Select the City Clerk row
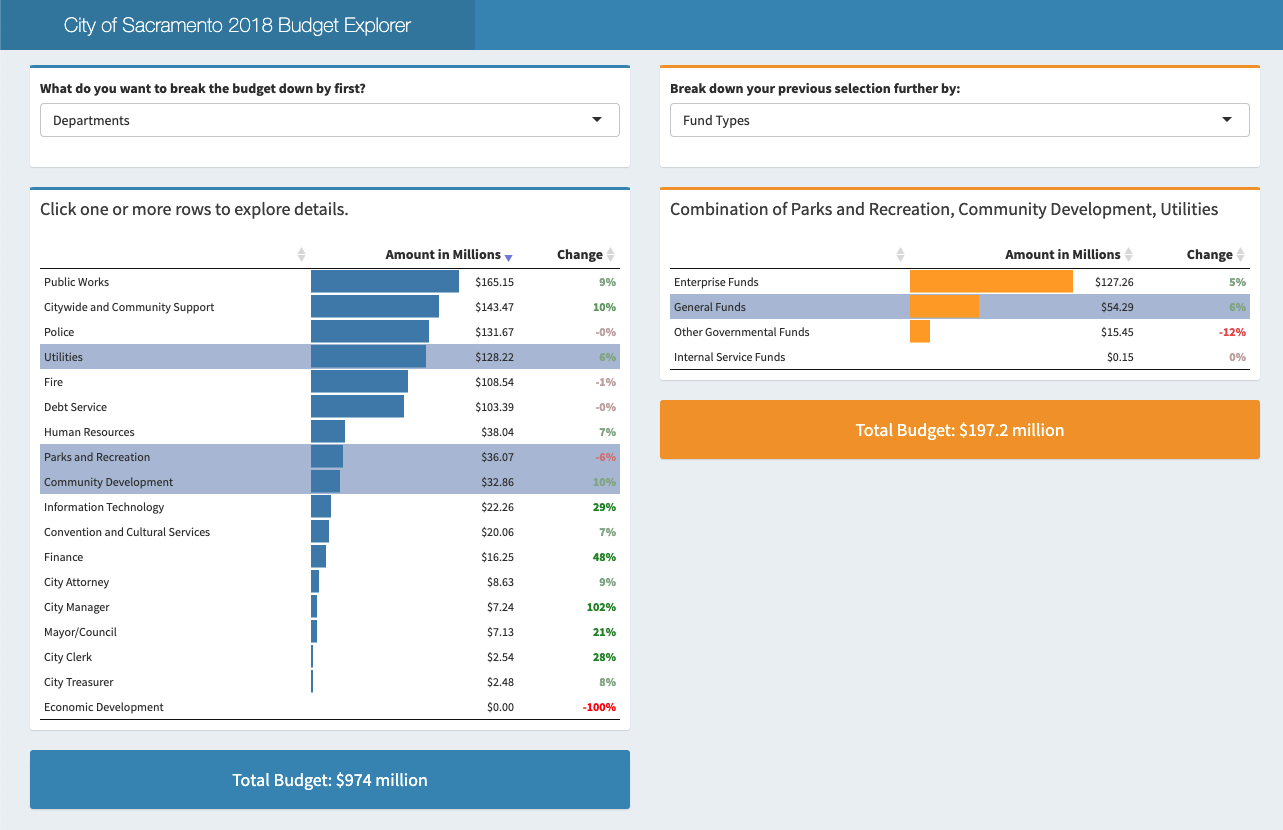Screen dimensions: 1283x830 tap(330, 657)
